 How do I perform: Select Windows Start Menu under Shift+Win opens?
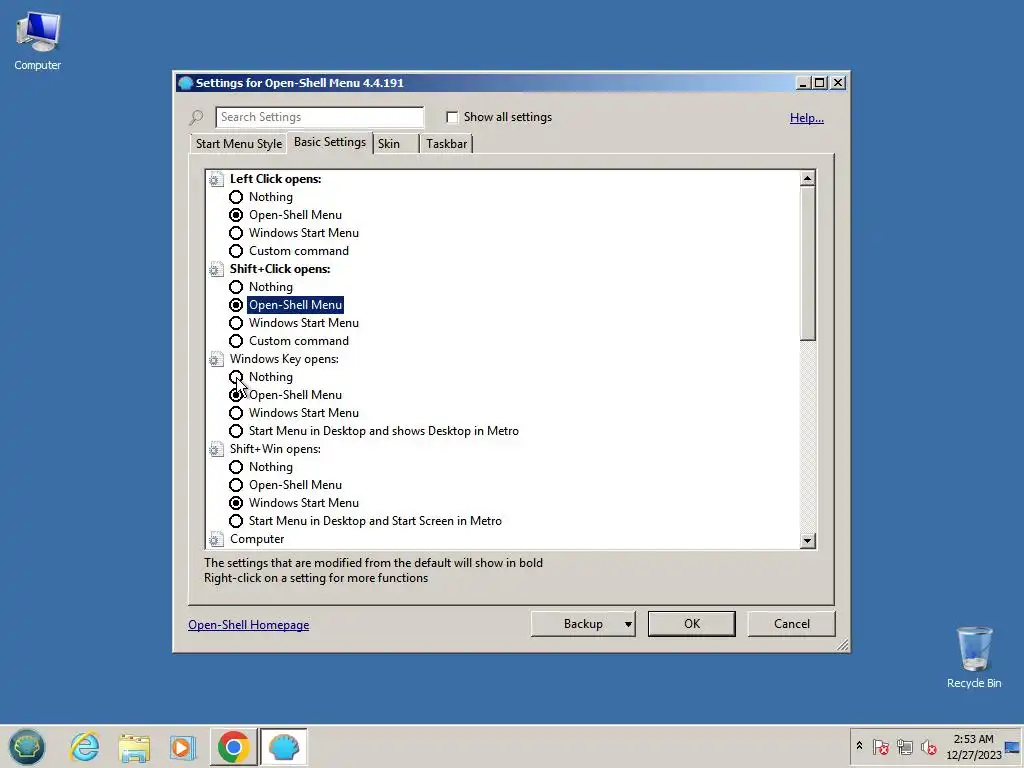coord(236,503)
